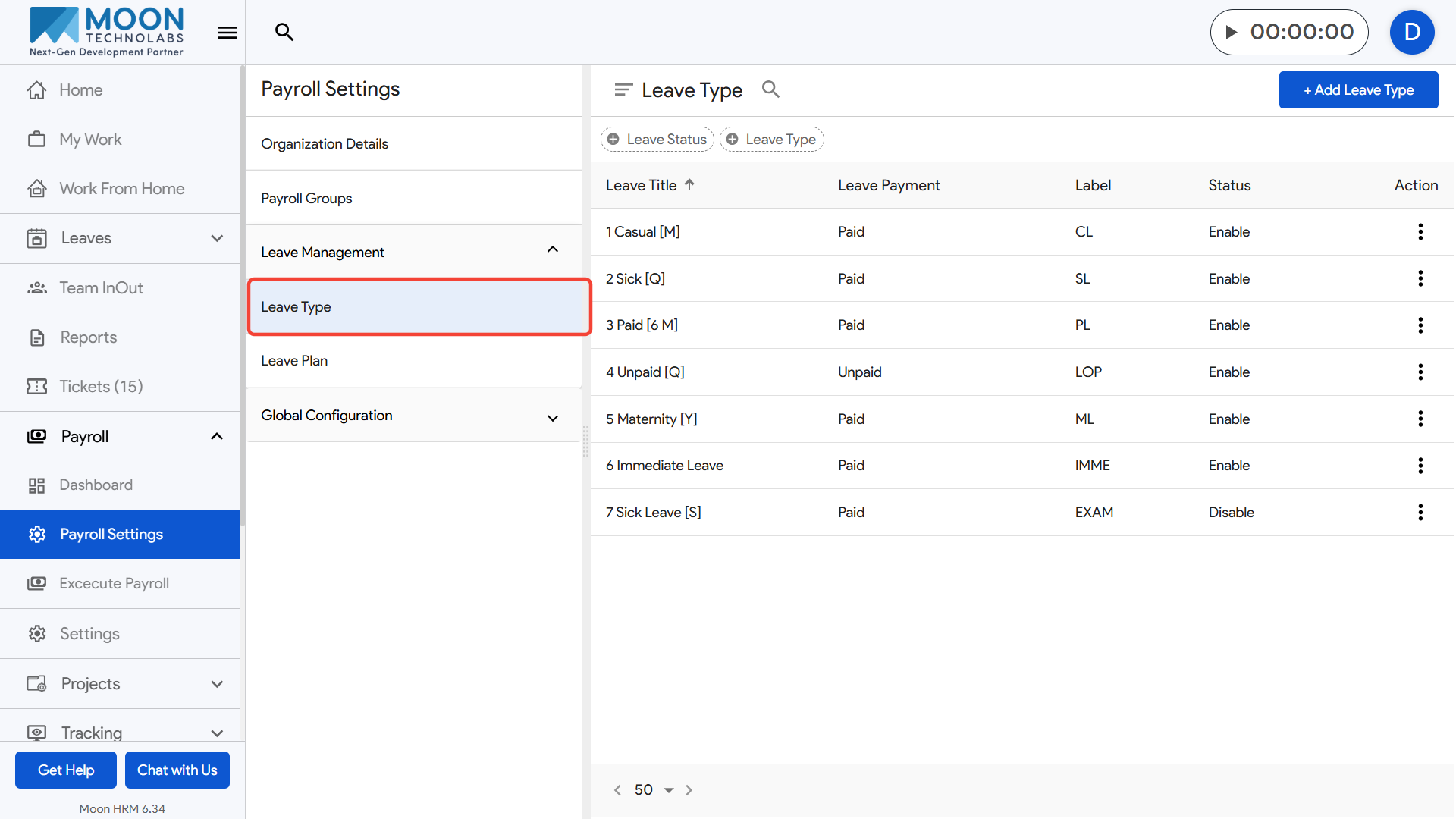
Task: Start the timer play button
Action: tap(1232, 32)
